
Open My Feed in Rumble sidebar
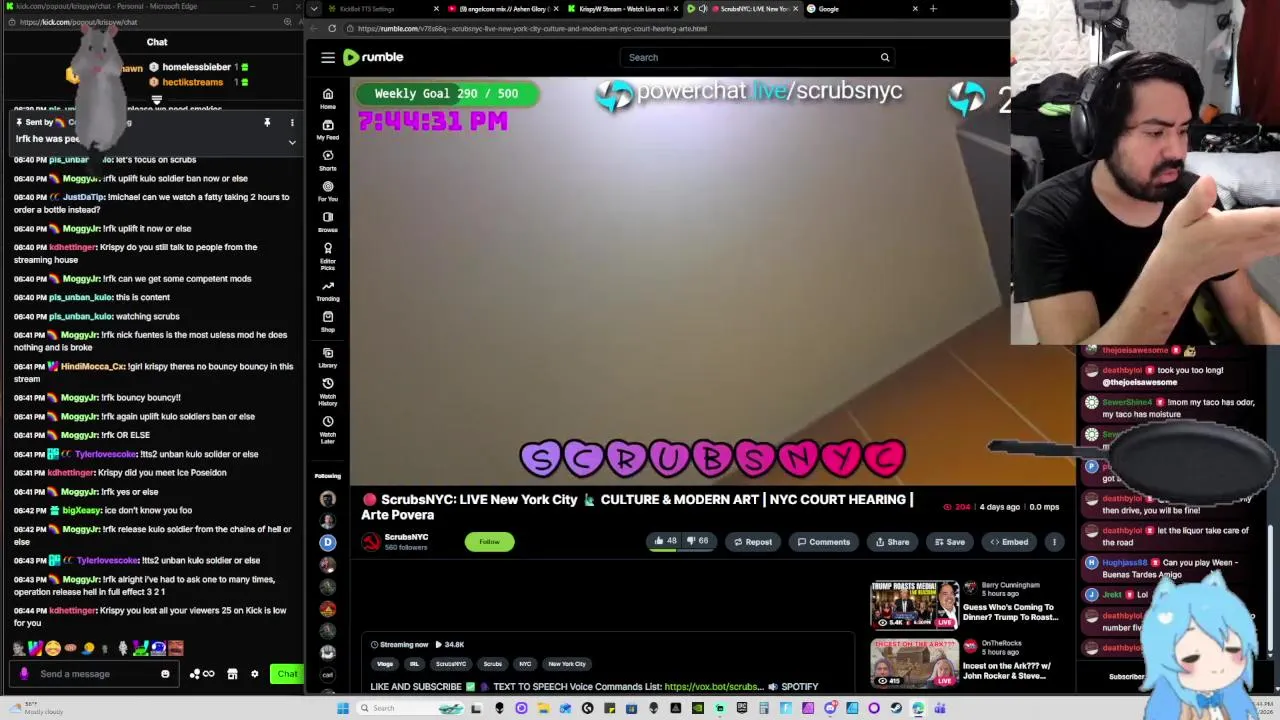[x=327, y=129]
